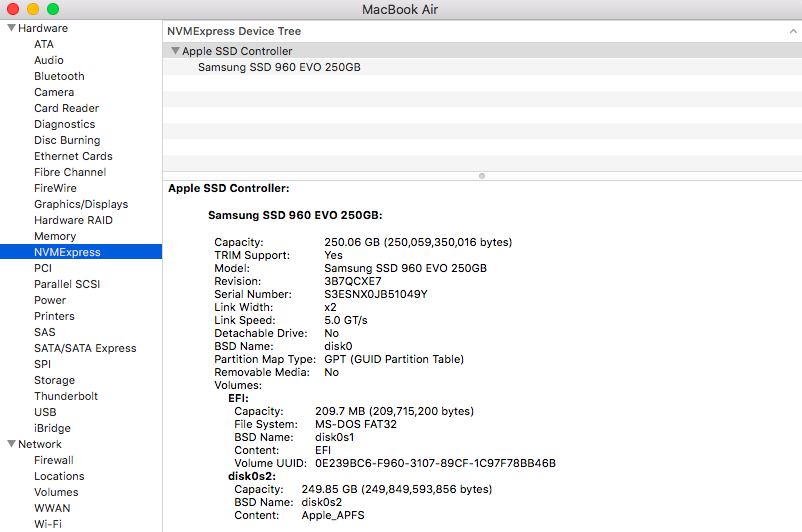Select SATA/SATA Express in the sidebar
802x532 pixels.
point(85,348)
